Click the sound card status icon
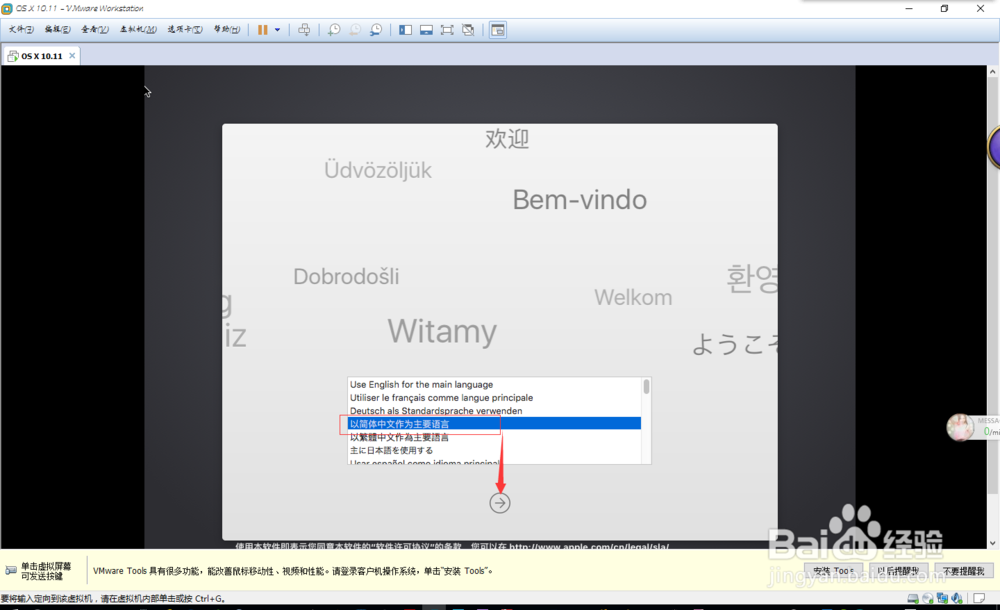Image resolution: width=1000 pixels, height=610 pixels. [957, 599]
